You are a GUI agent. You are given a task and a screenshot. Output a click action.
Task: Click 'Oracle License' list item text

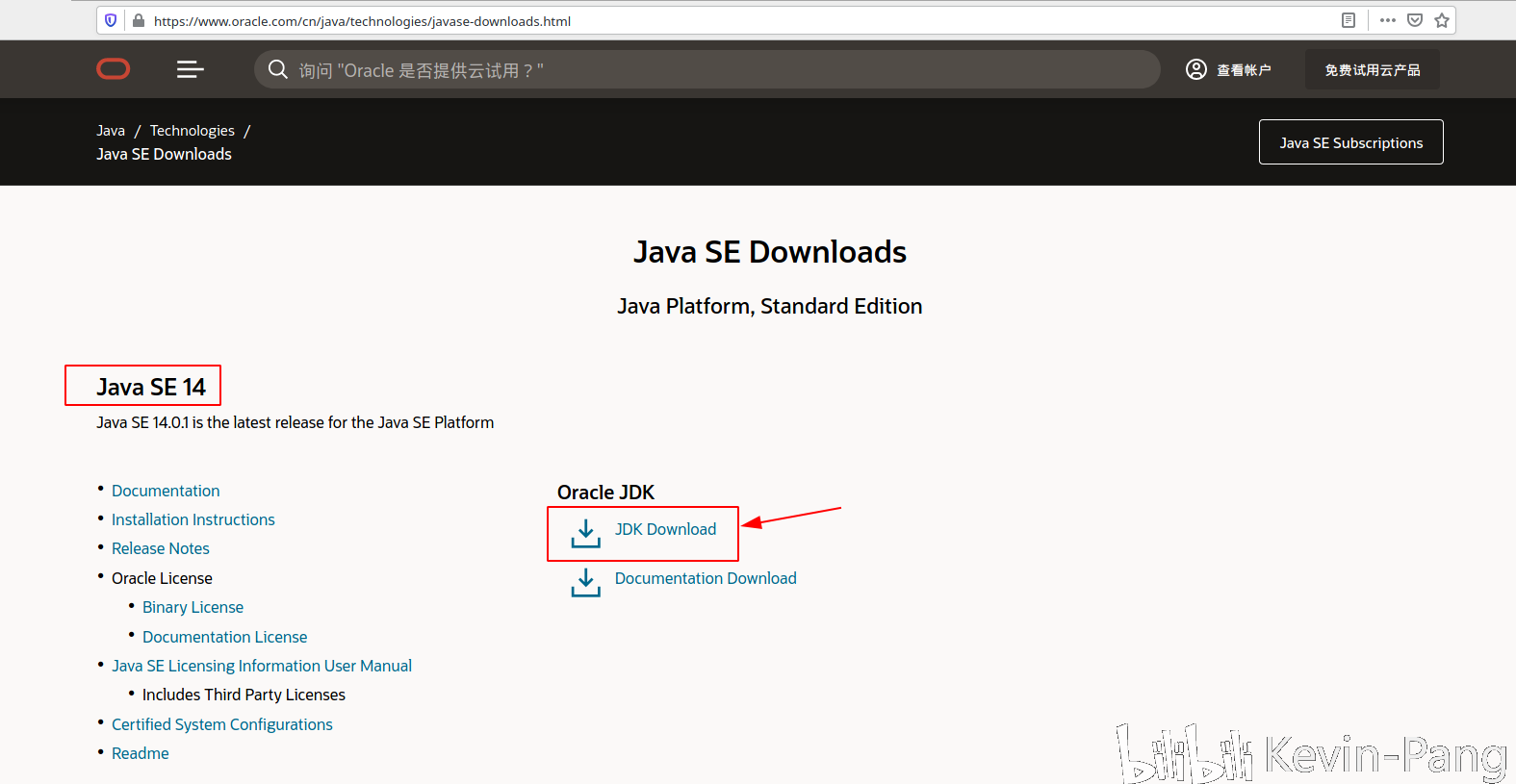point(162,578)
